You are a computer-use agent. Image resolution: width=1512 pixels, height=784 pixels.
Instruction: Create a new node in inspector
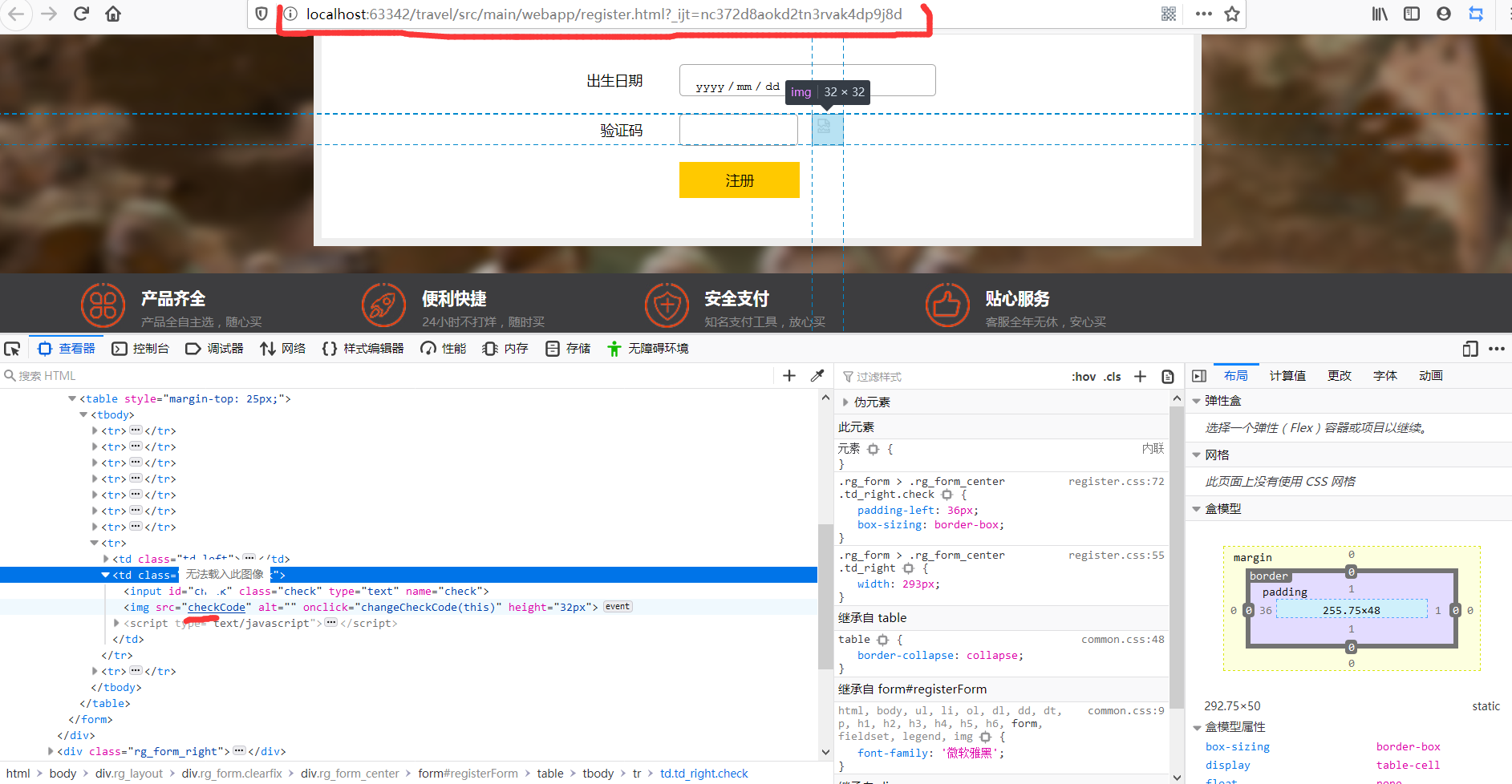tap(789, 376)
